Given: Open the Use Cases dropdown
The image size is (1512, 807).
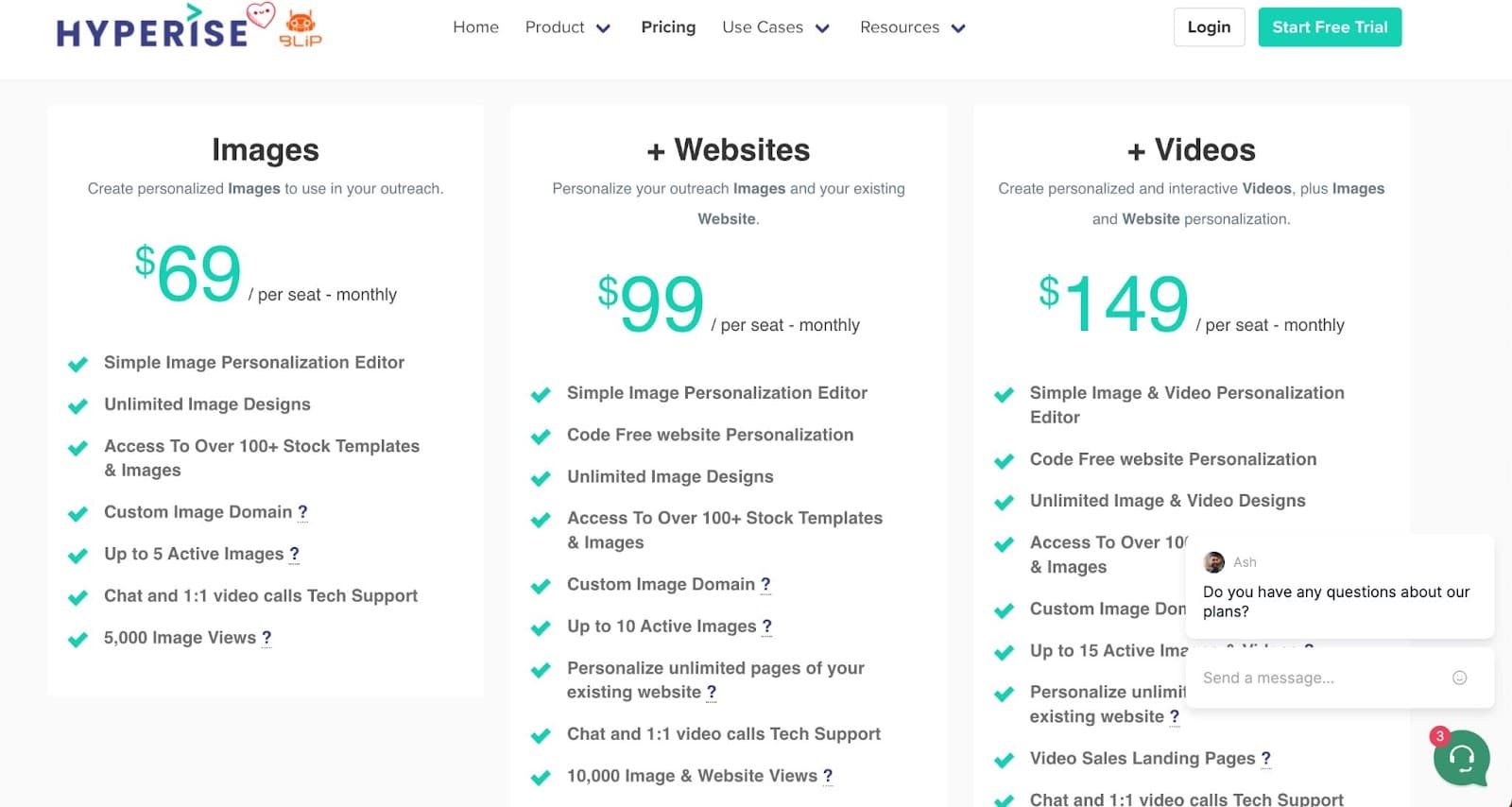Looking at the screenshot, I should (x=775, y=27).
